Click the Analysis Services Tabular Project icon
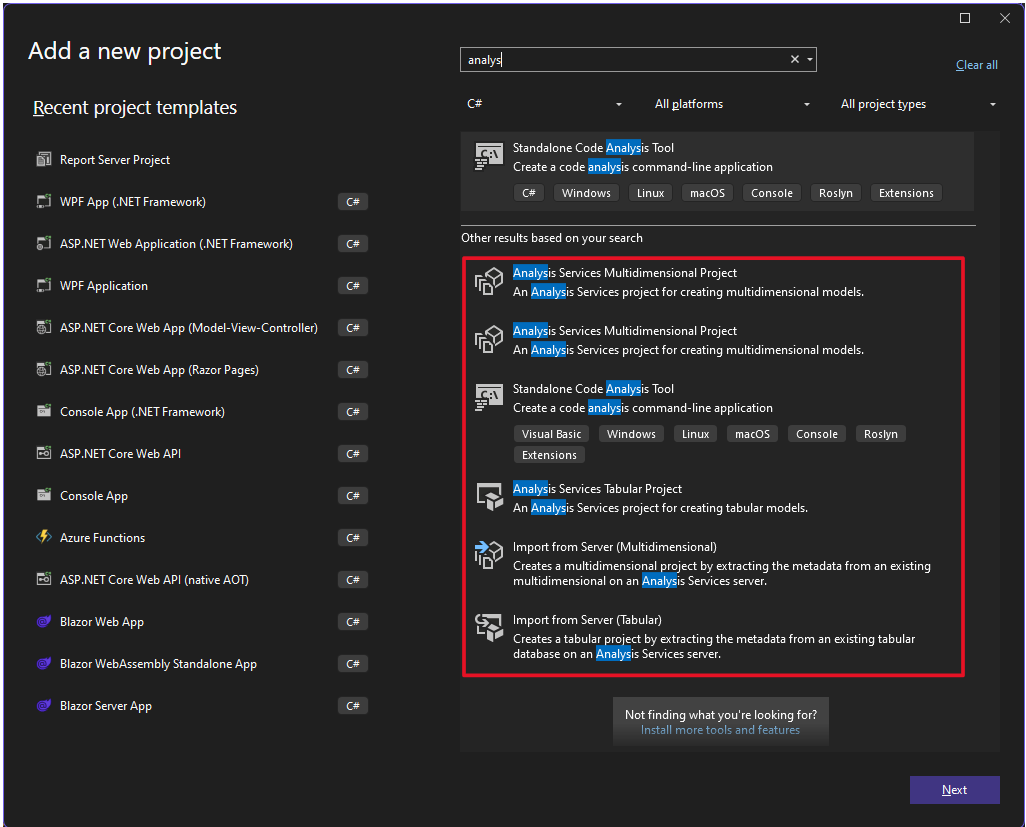Image resolution: width=1026 pixels, height=827 pixels. [488, 497]
